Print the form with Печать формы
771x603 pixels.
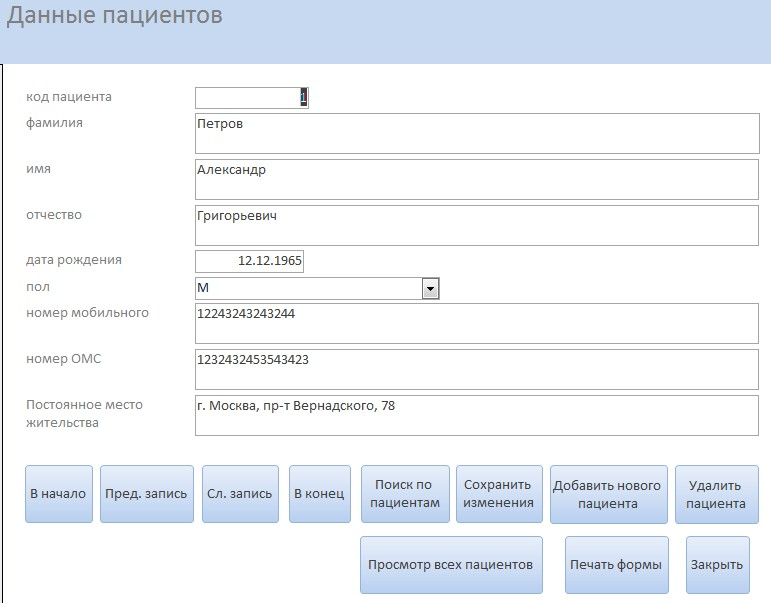click(617, 565)
